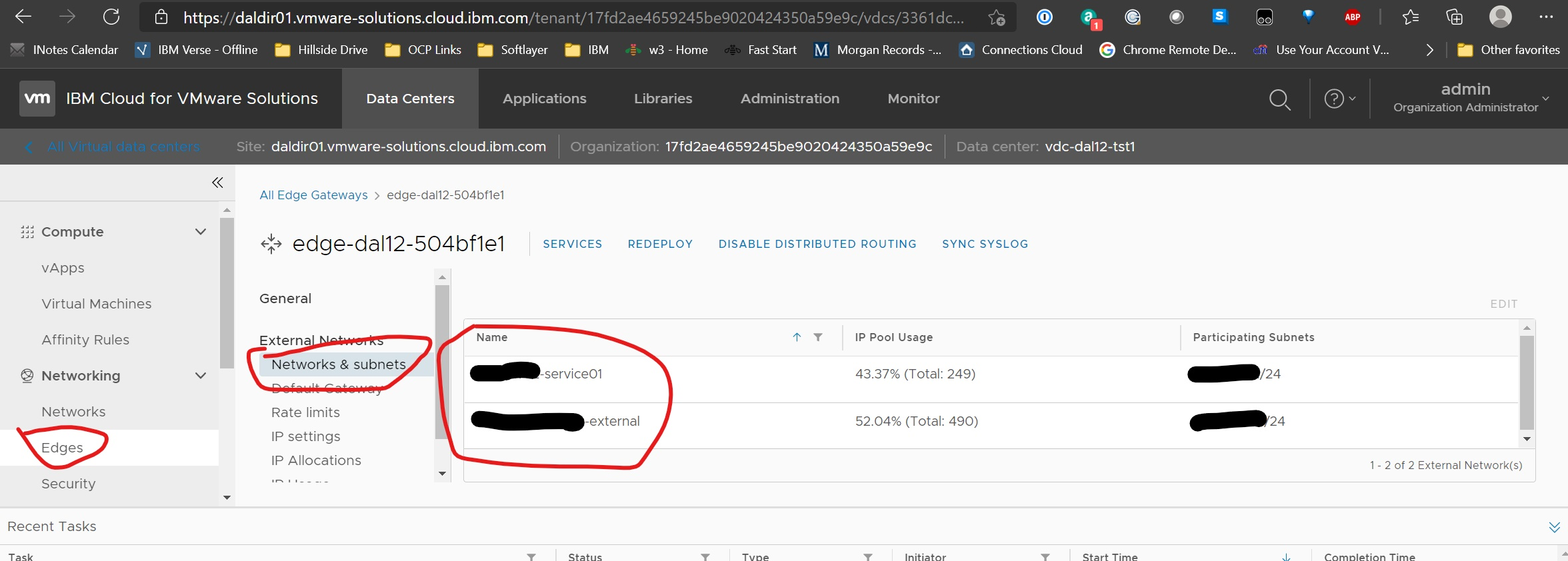Open Virtual Machines in the sidebar
This screenshot has height=561, width=1568.
coord(96,304)
